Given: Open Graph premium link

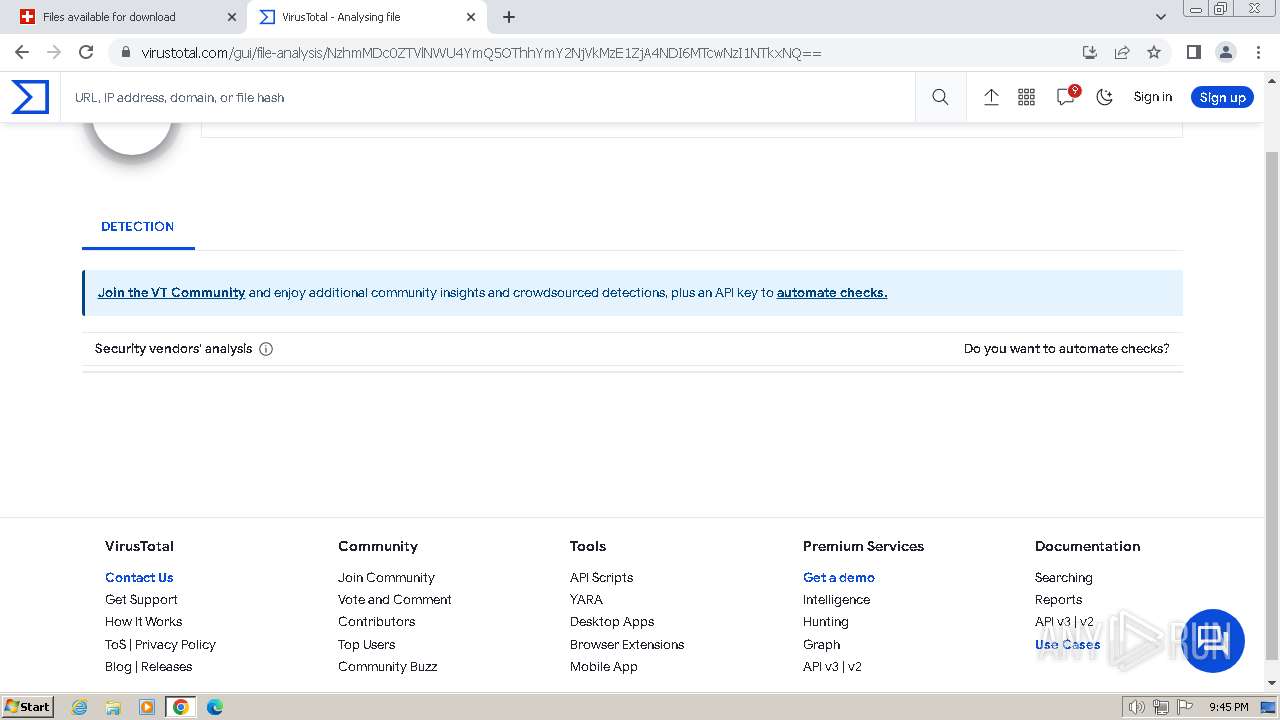Looking at the screenshot, I should (821, 645).
